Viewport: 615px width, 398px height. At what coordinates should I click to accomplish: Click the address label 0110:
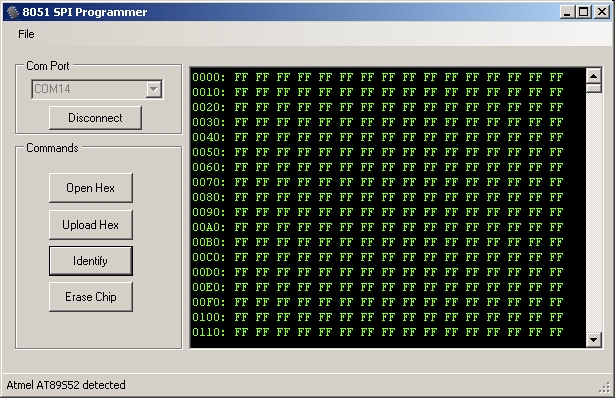click(209, 332)
